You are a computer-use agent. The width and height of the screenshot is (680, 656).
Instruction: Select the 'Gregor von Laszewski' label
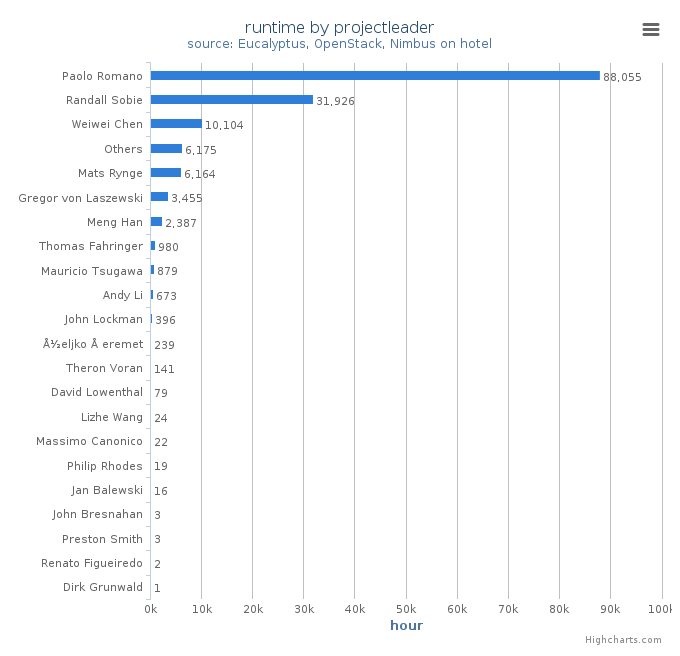coord(80,198)
